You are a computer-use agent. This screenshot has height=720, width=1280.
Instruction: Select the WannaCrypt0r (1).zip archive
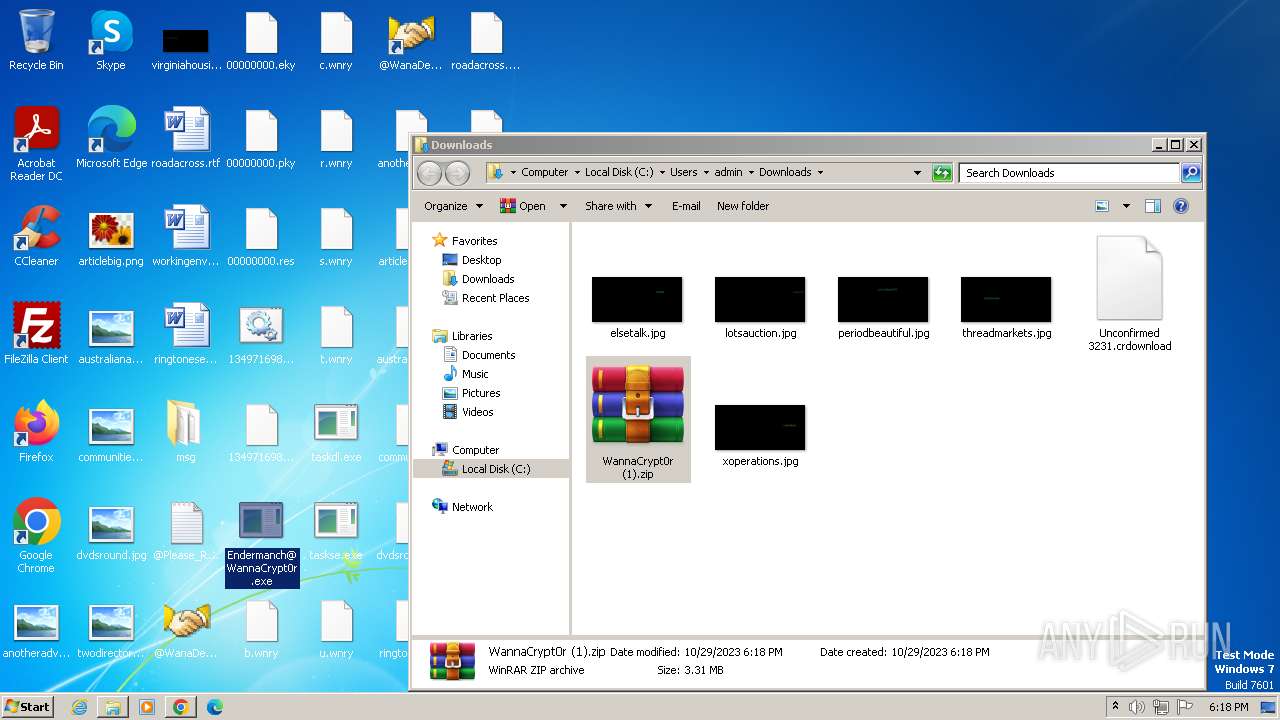pos(638,420)
